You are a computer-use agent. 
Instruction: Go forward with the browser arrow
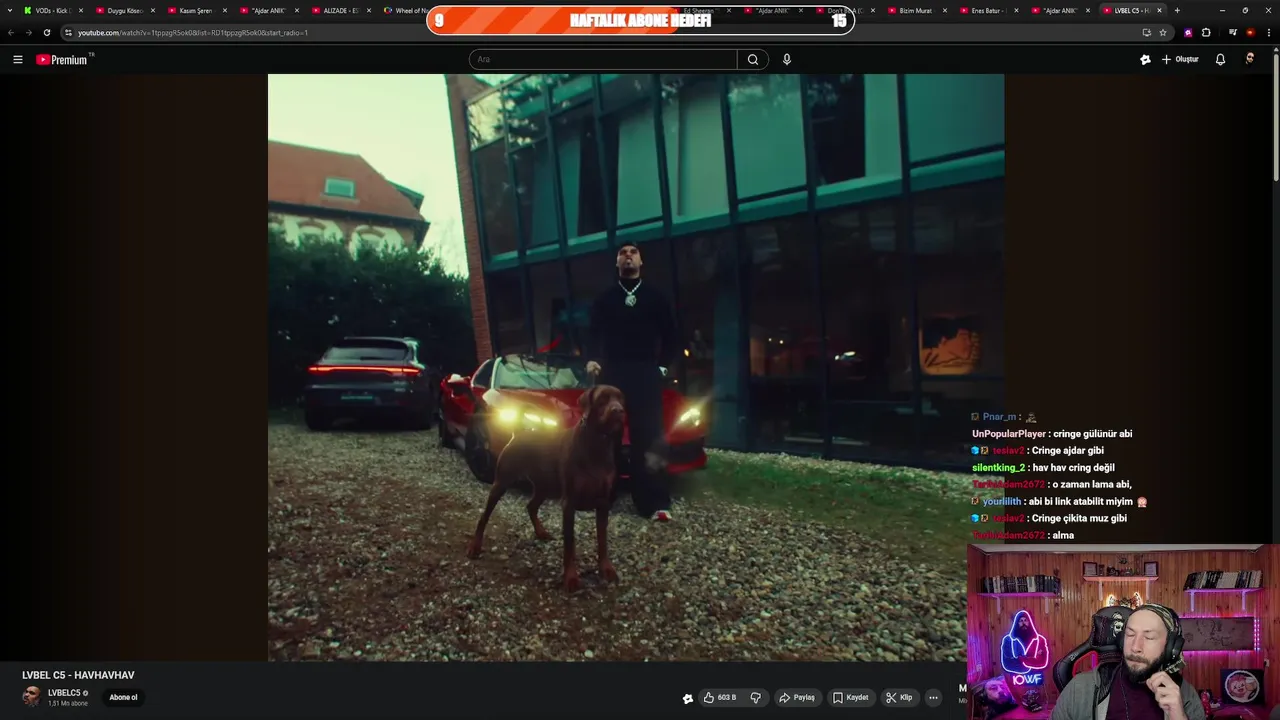click(28, 32)
